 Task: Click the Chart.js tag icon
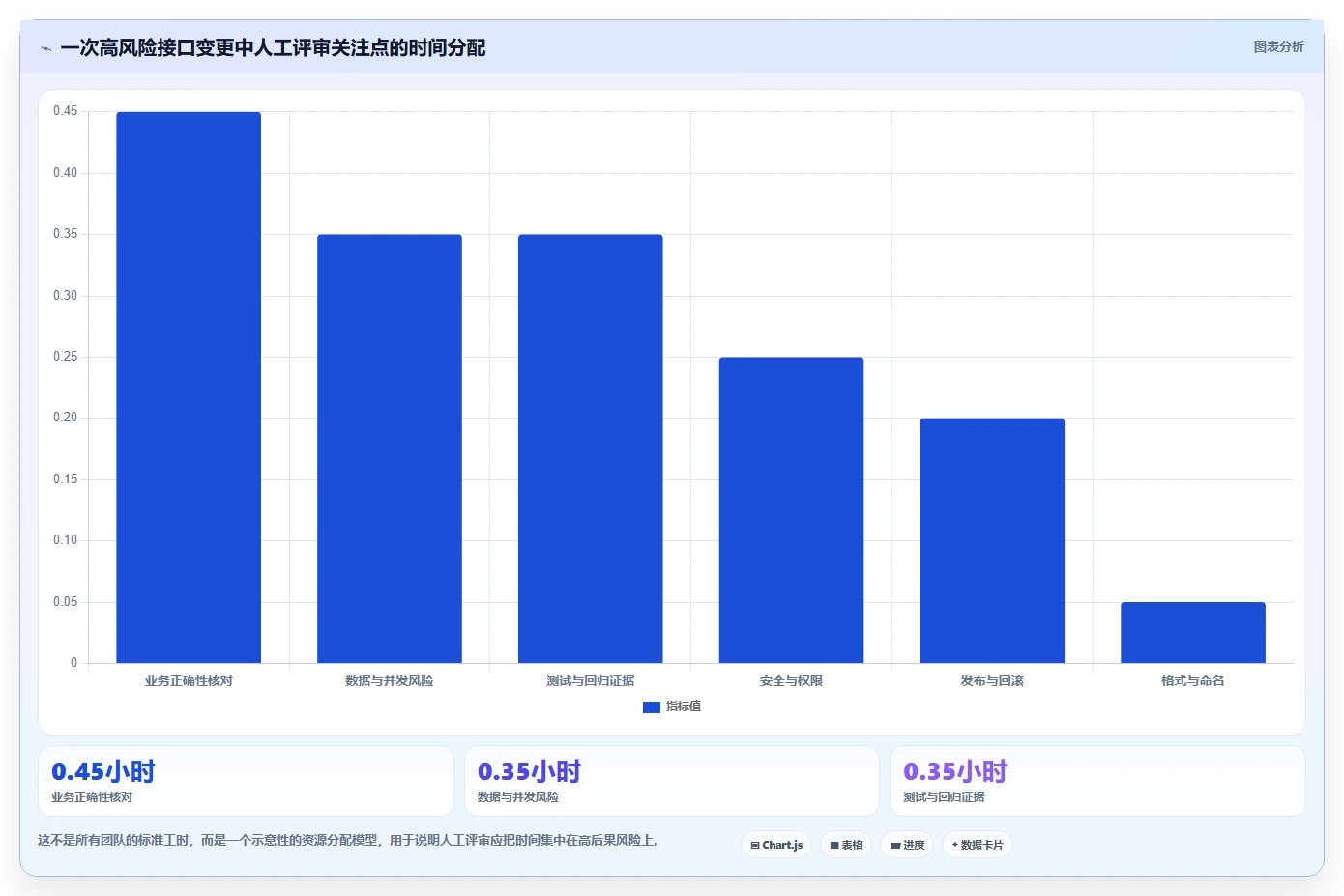(x=755, y=845)
